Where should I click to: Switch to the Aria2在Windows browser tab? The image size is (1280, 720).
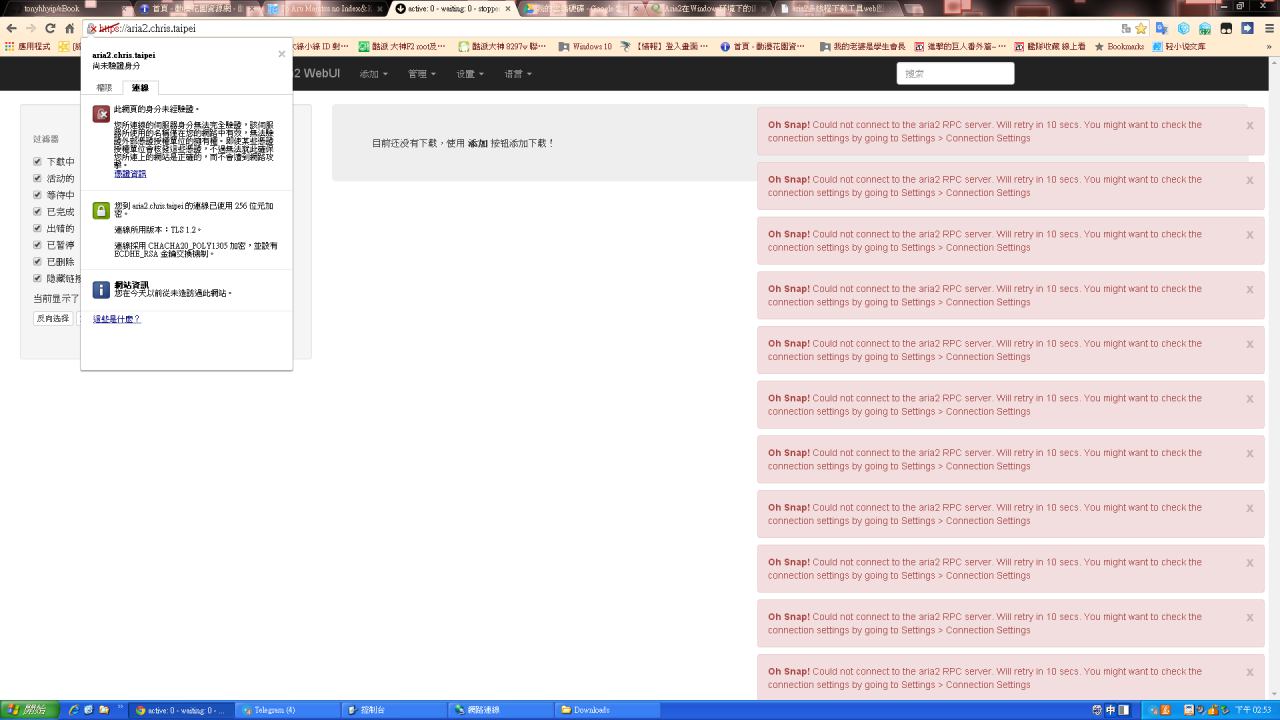pos(706,8)
